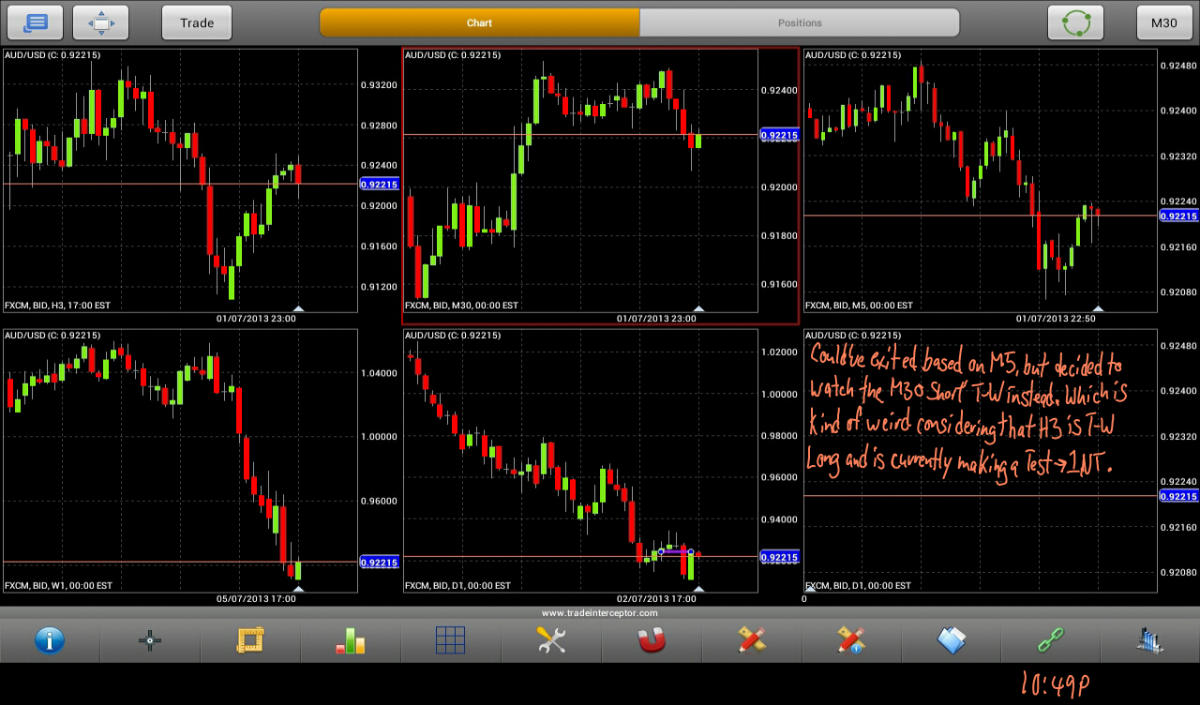Image resolution: width=1200 pixels, height=705 pixels.
Task: Click the 0.94000 price axis label
Action: click(x=779, y=520)
